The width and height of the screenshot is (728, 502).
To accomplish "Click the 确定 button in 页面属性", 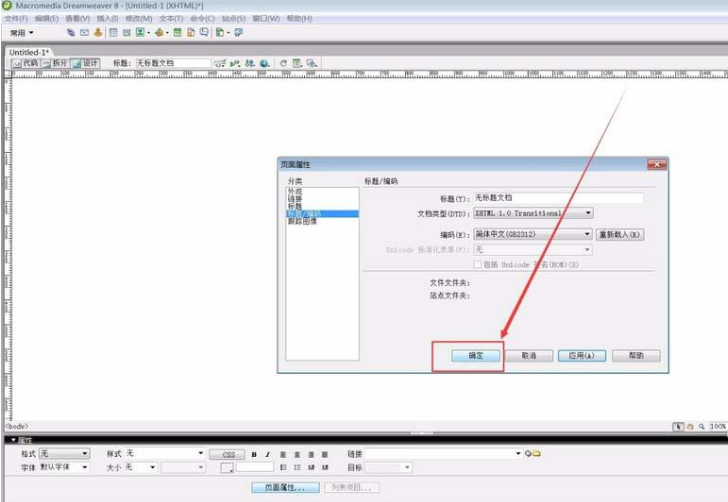I will tap(476, 356).
